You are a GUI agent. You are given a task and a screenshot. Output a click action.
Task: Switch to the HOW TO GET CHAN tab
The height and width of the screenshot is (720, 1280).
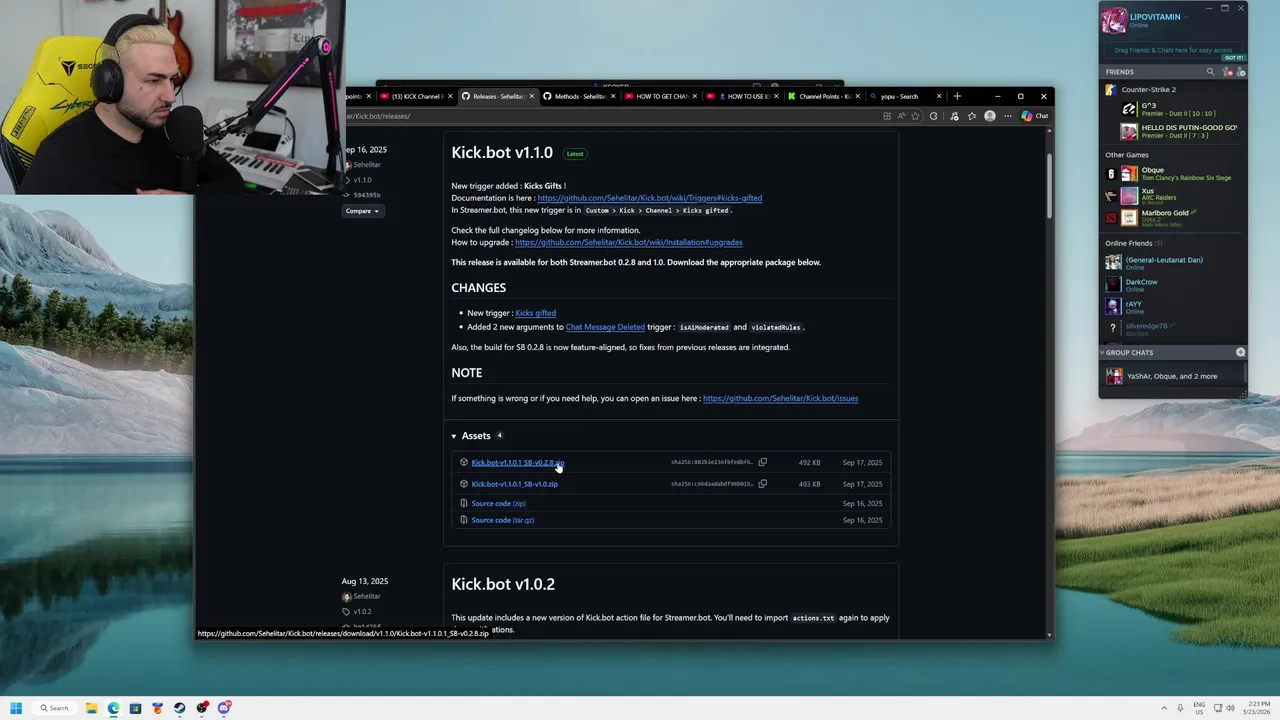click(661, 96)
